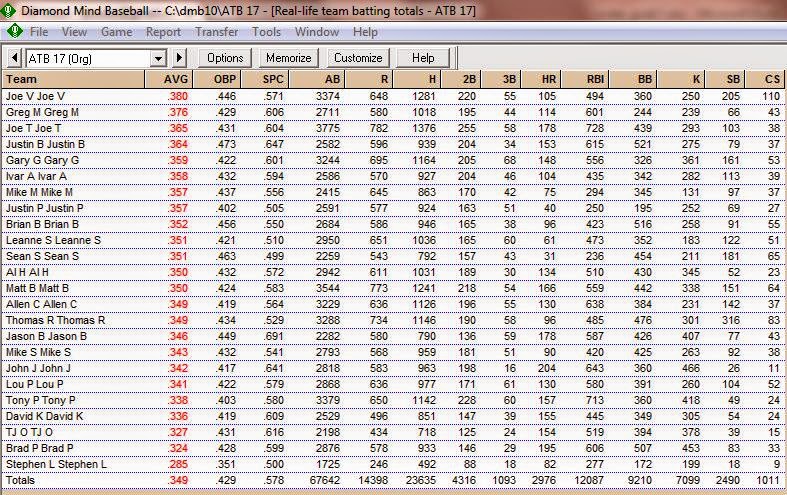Select the Stephen L Stephen L team row
The width and height of the screenshot is (787, 495).
click(394, 464)
